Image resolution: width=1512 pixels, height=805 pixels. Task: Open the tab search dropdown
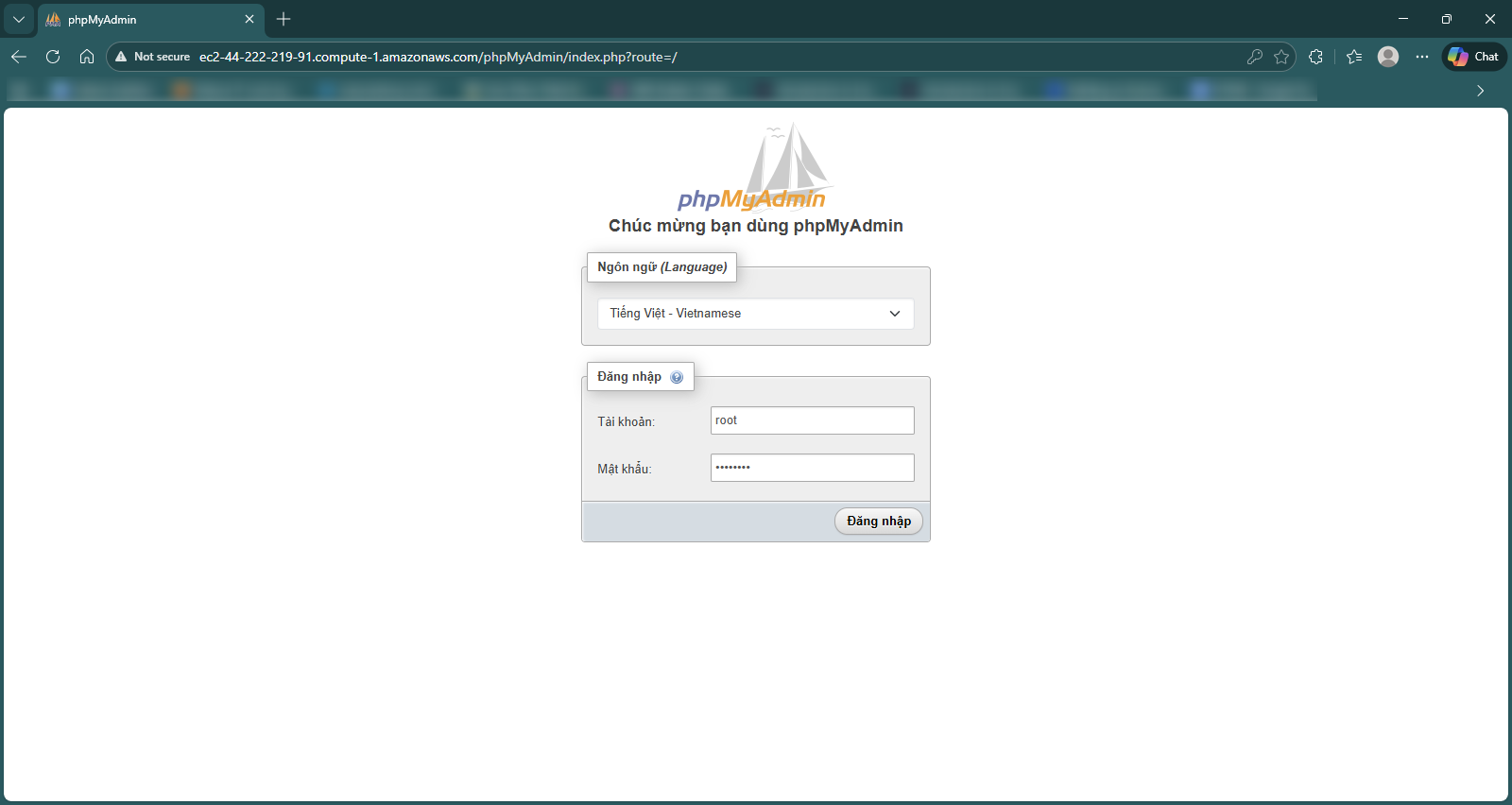[19, 19]
